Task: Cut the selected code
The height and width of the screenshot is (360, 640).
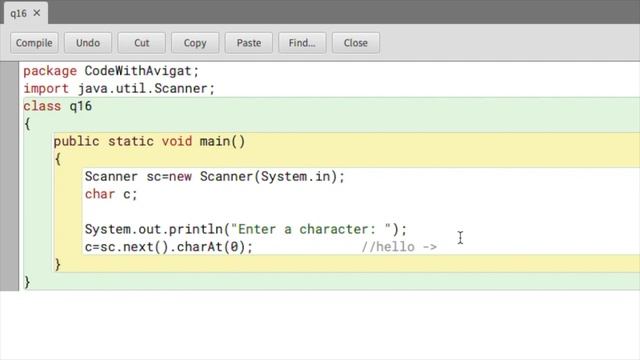Action: click(142, 43)
